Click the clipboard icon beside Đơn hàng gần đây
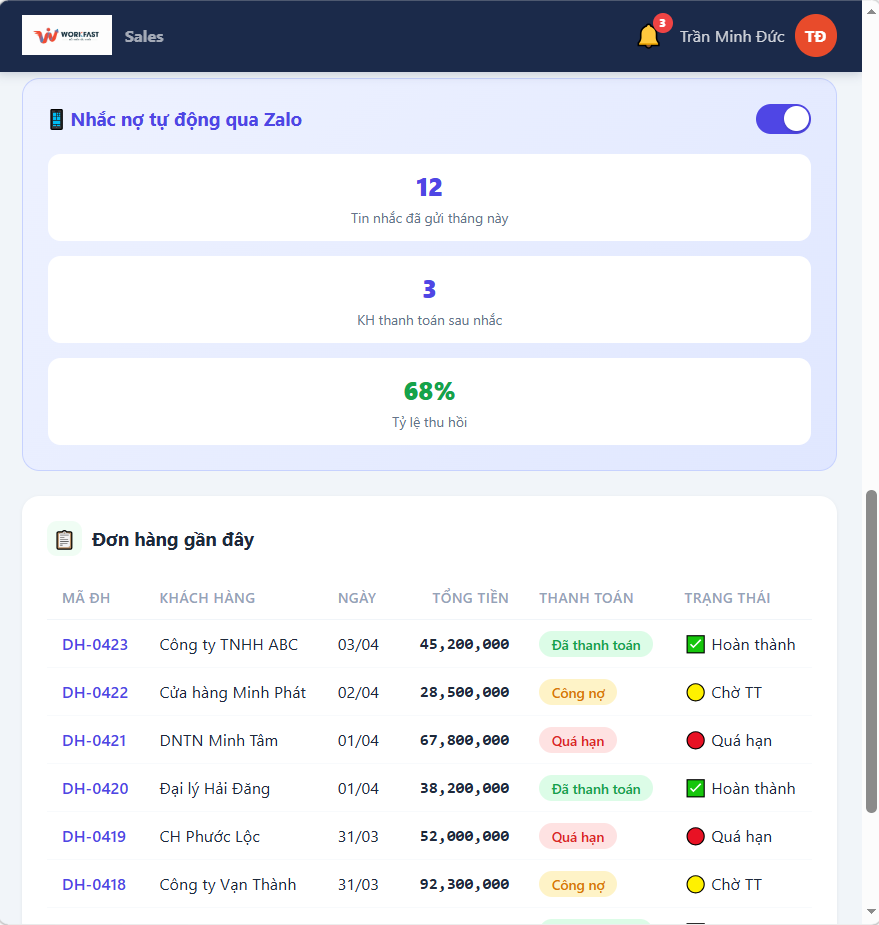The image size is (879, 925). coord(64,540)
